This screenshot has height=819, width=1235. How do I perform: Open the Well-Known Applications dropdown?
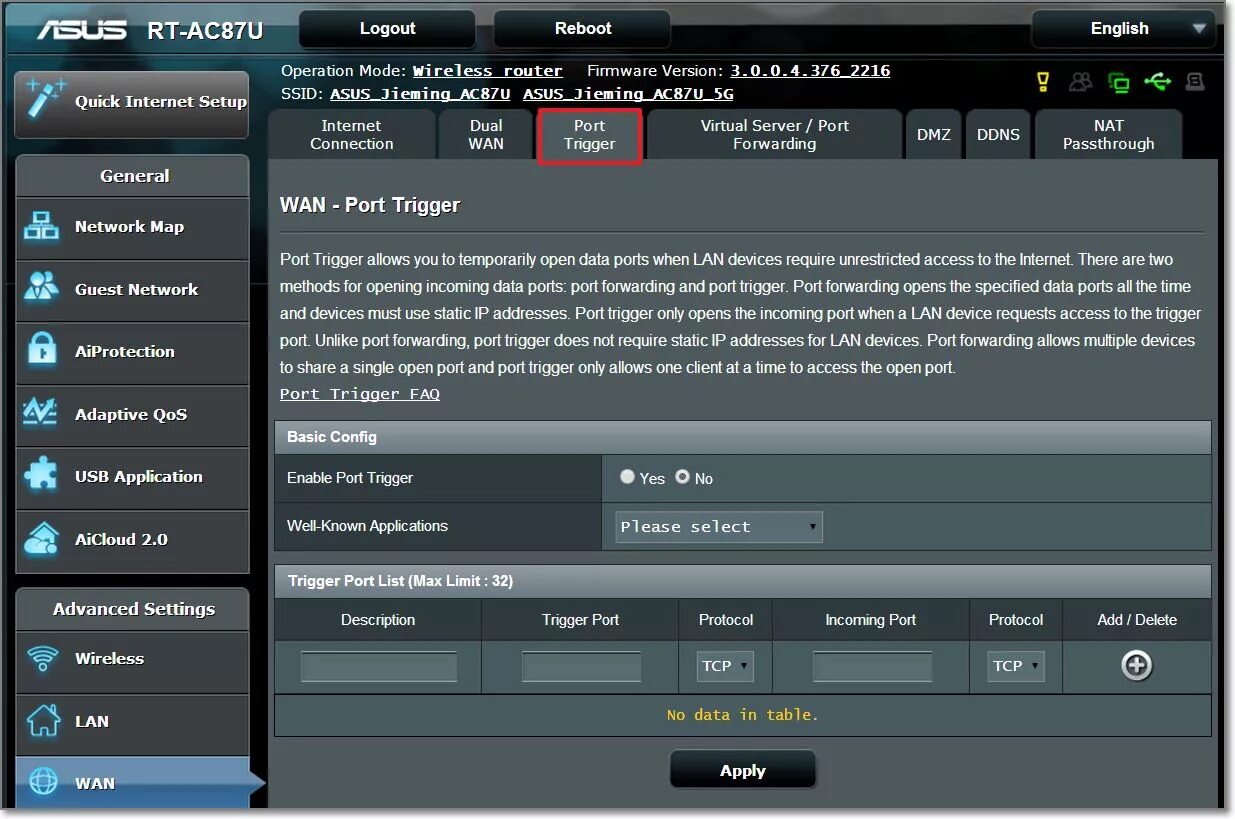[719, 527]
